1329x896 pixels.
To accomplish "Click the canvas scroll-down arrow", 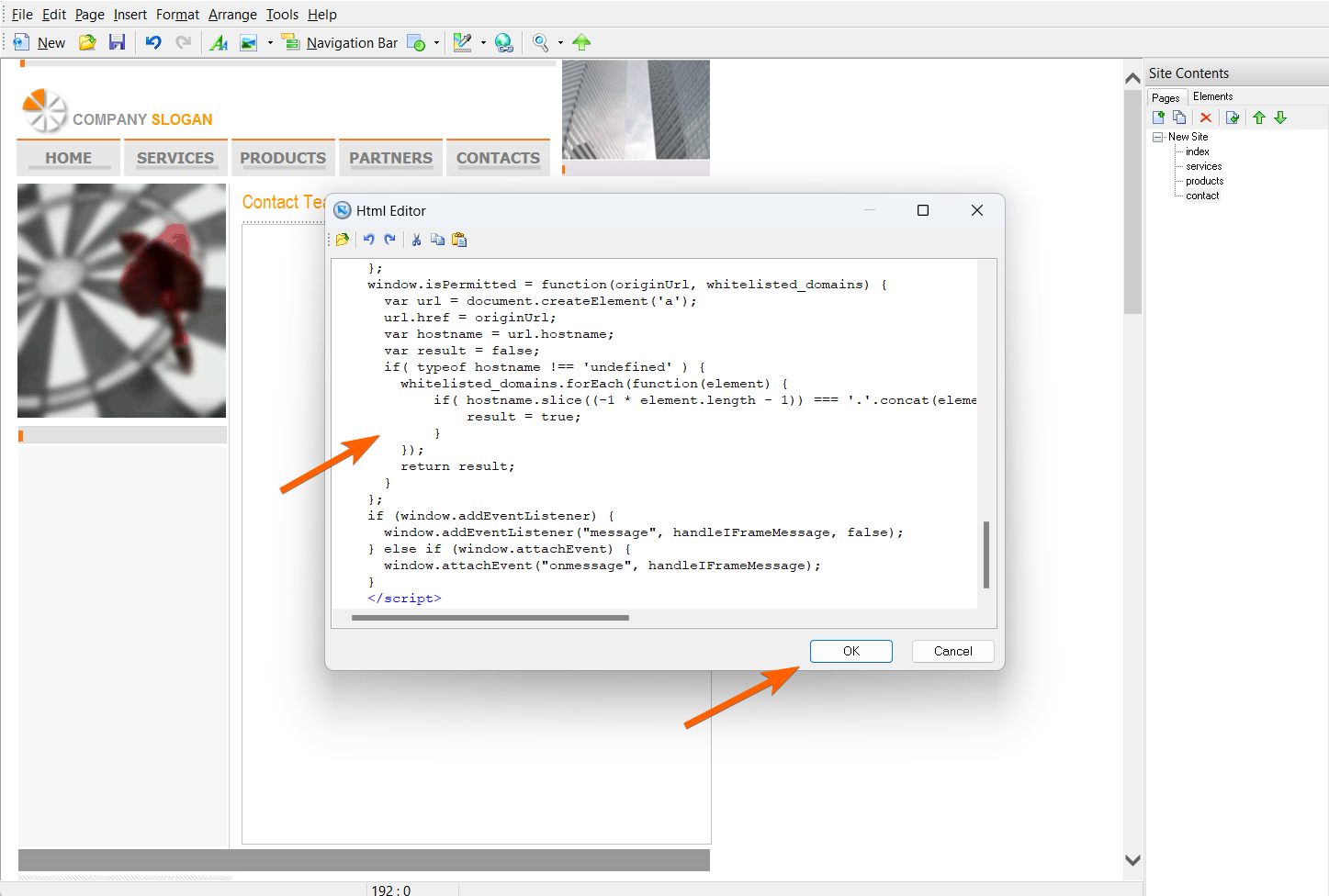I will tap(1132, 860).
